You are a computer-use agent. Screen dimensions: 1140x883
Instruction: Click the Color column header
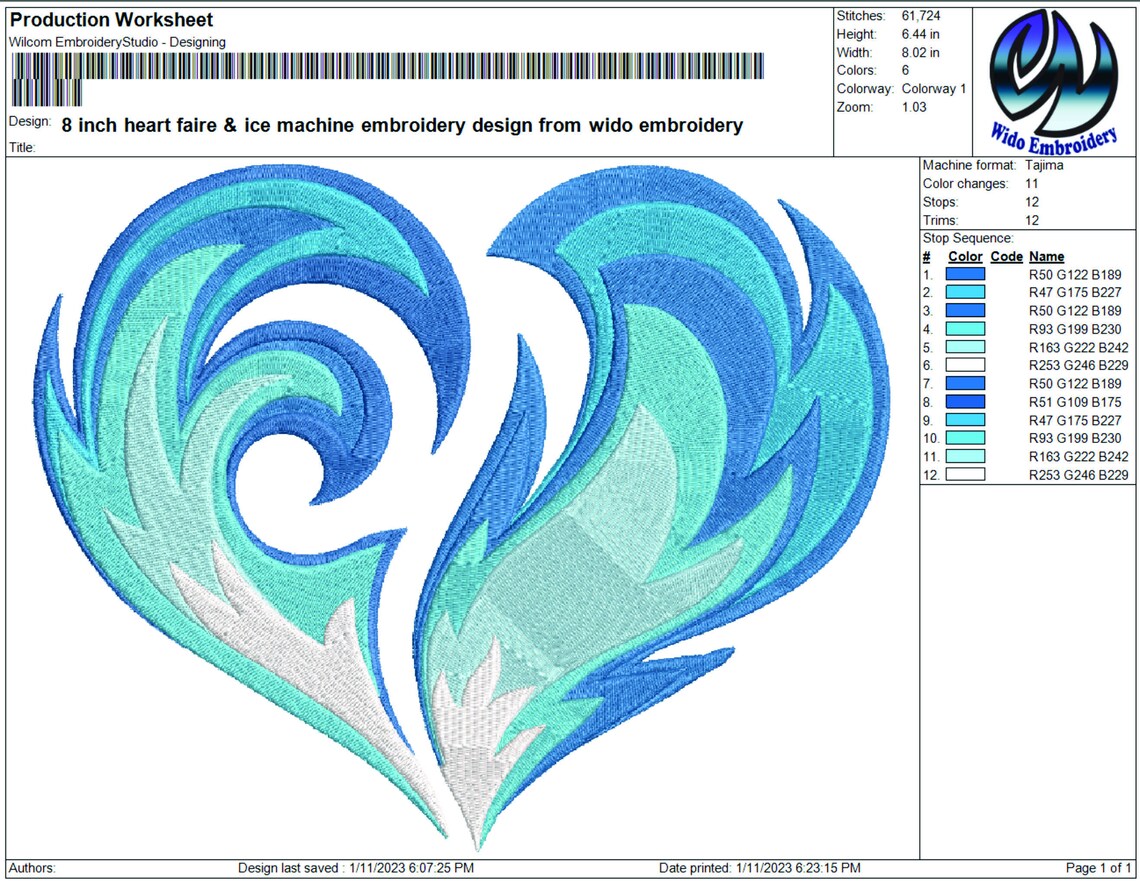pyautogui.click(x=963, y=256)
